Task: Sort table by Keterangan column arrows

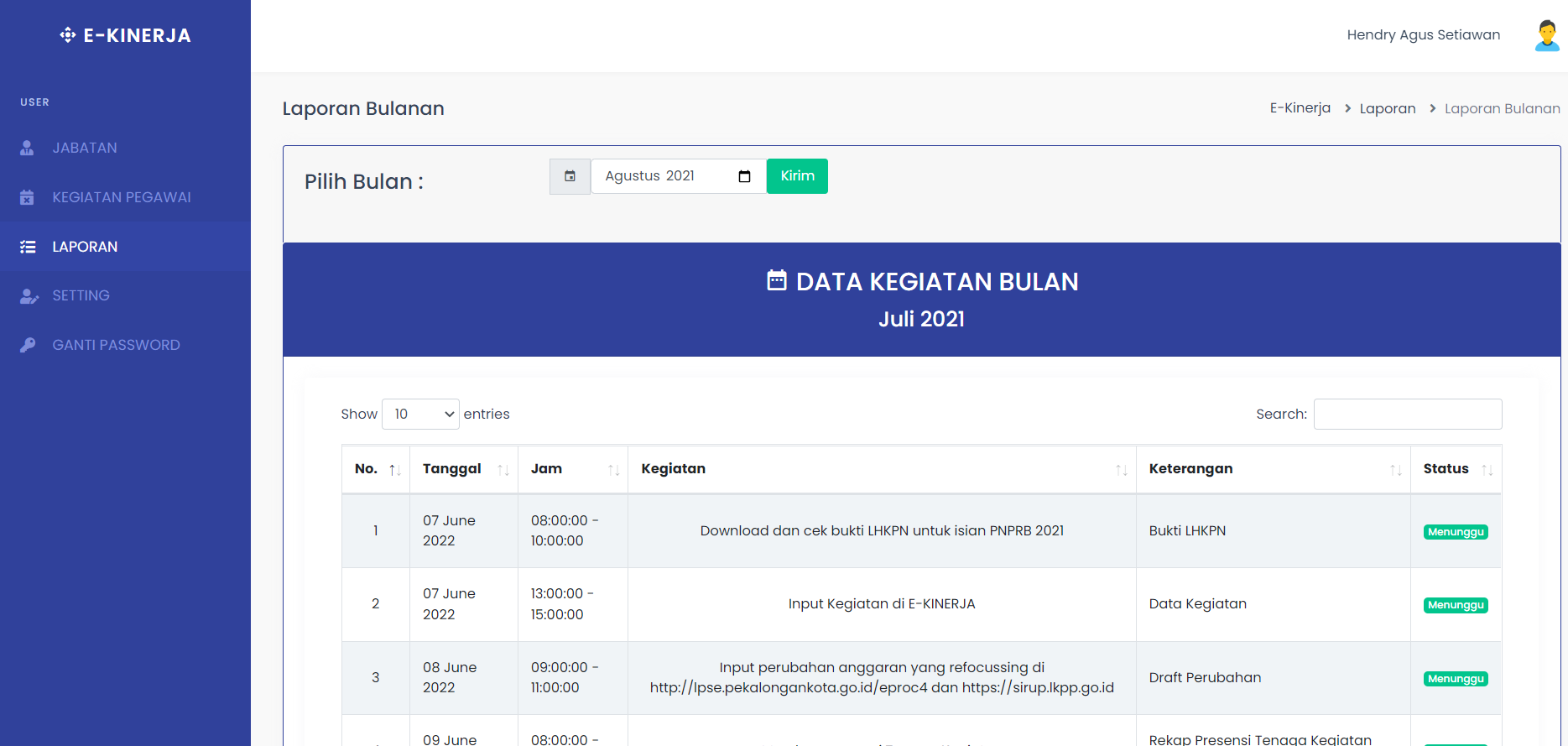Action: [x=1396, y=470]
